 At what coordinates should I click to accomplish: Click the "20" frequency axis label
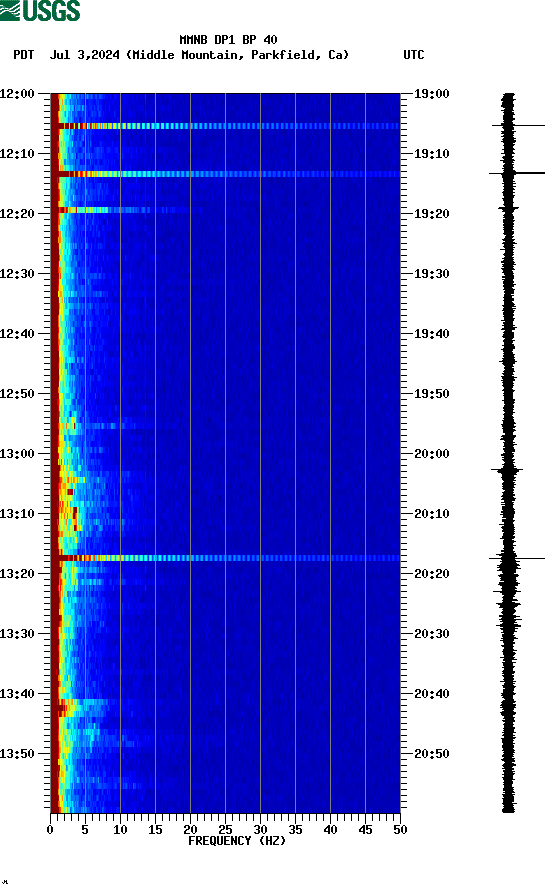coord(190,830)
